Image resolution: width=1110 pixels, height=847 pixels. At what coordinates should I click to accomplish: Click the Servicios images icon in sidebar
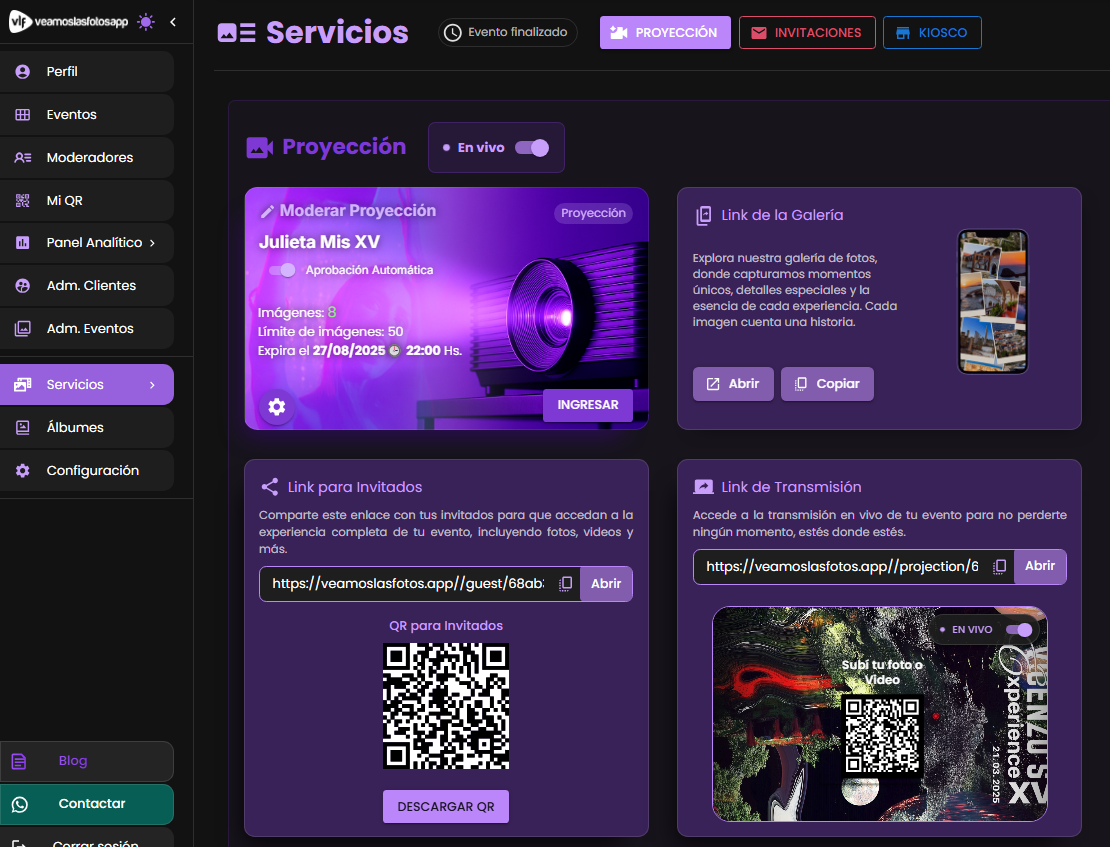click(23, 385)
